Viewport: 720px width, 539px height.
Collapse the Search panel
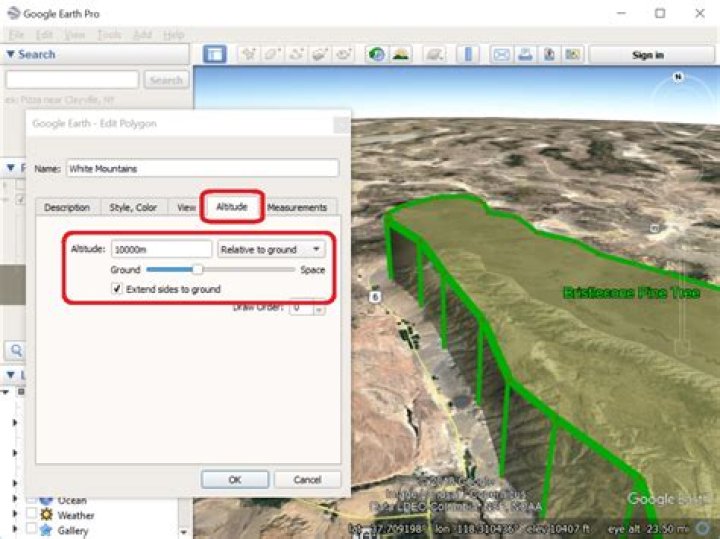coord(11,54)
